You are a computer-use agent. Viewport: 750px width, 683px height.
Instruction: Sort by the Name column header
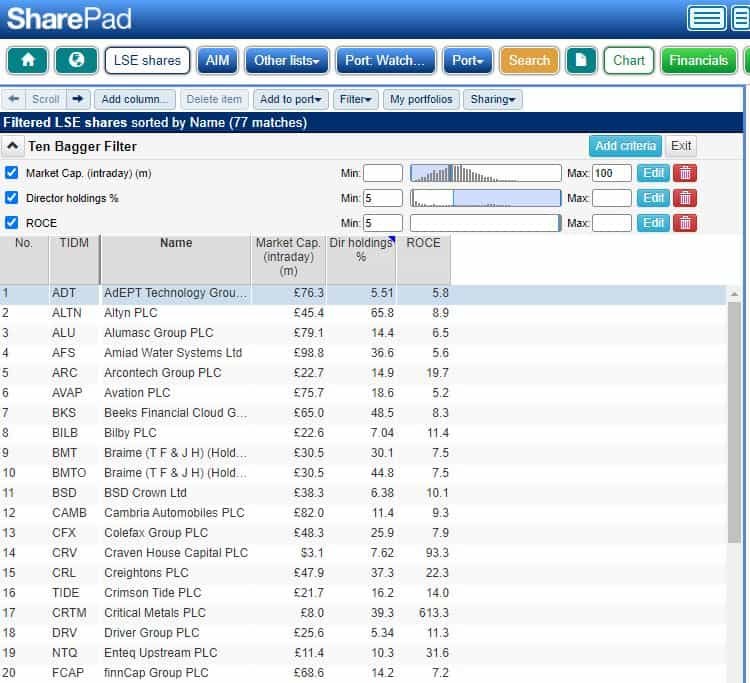176,259
